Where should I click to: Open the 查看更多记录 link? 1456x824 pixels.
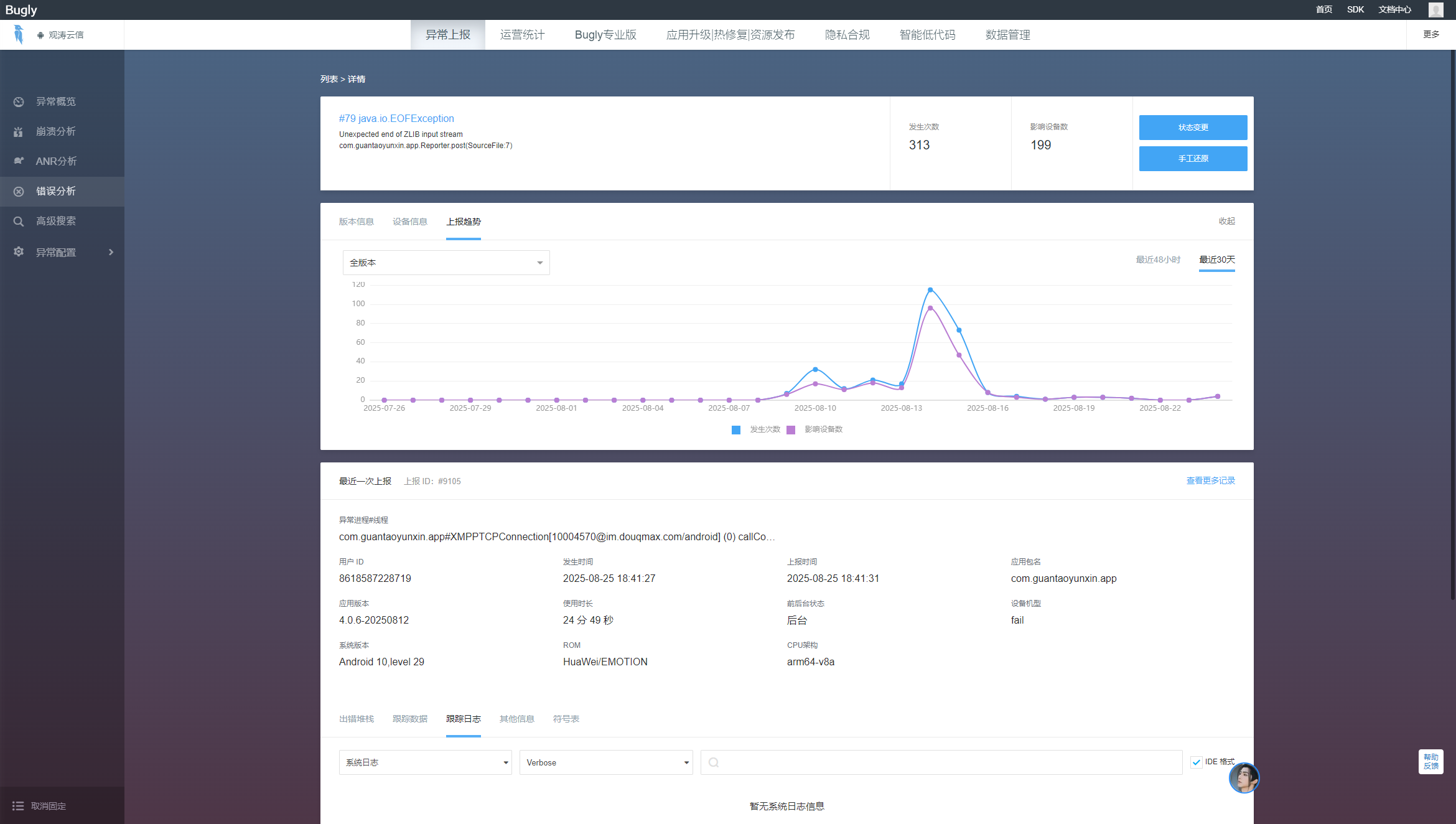[1210, 480]
